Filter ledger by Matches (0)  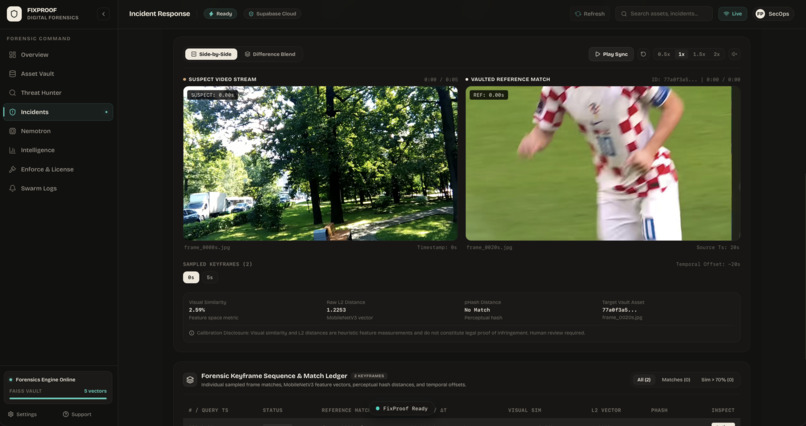pos(676,380)
